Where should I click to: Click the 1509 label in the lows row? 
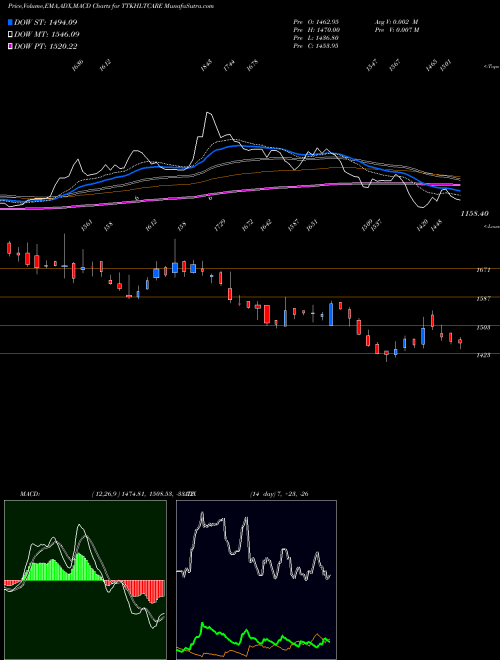point(367,225)
